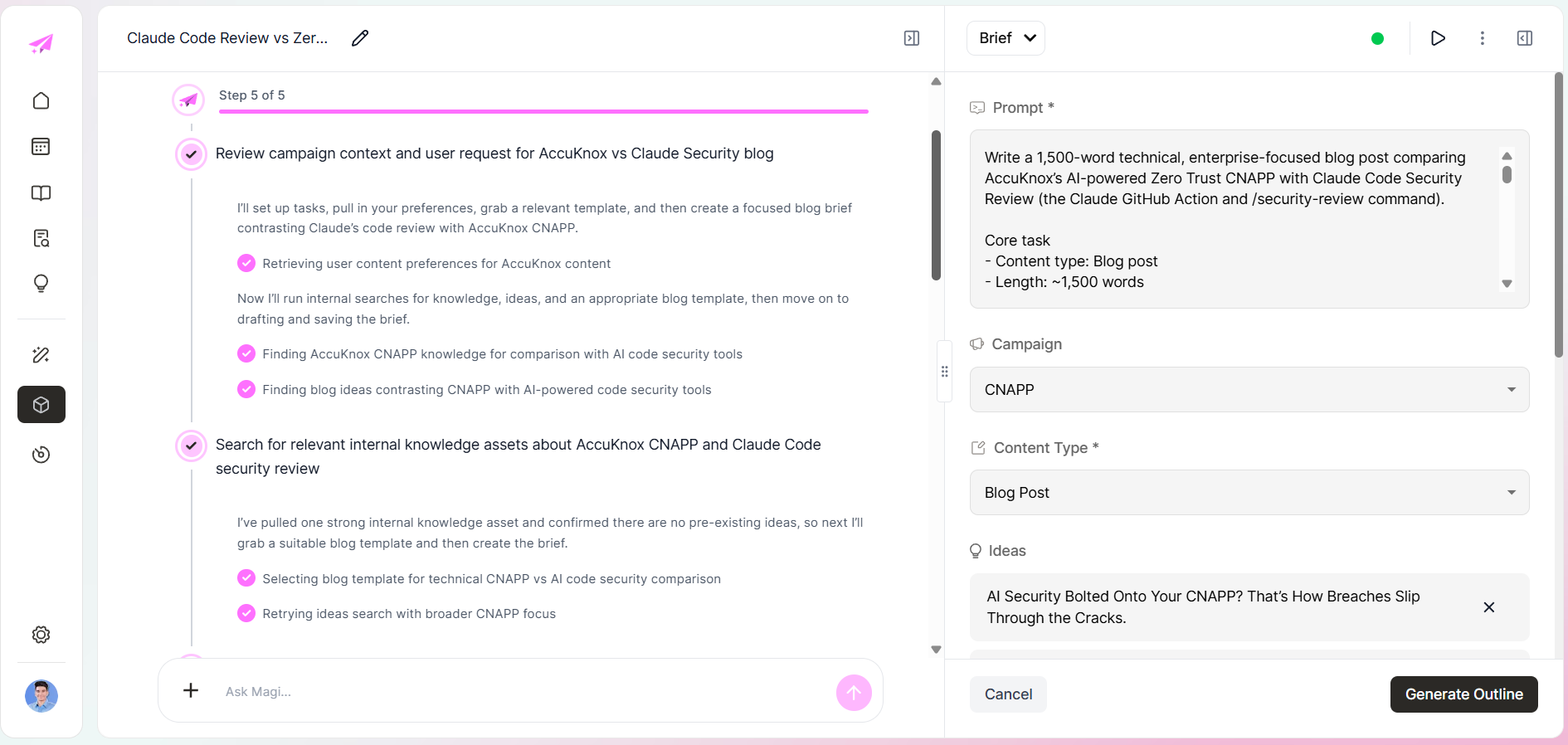Open the Brief mode dropdown

click(1006, 38)
